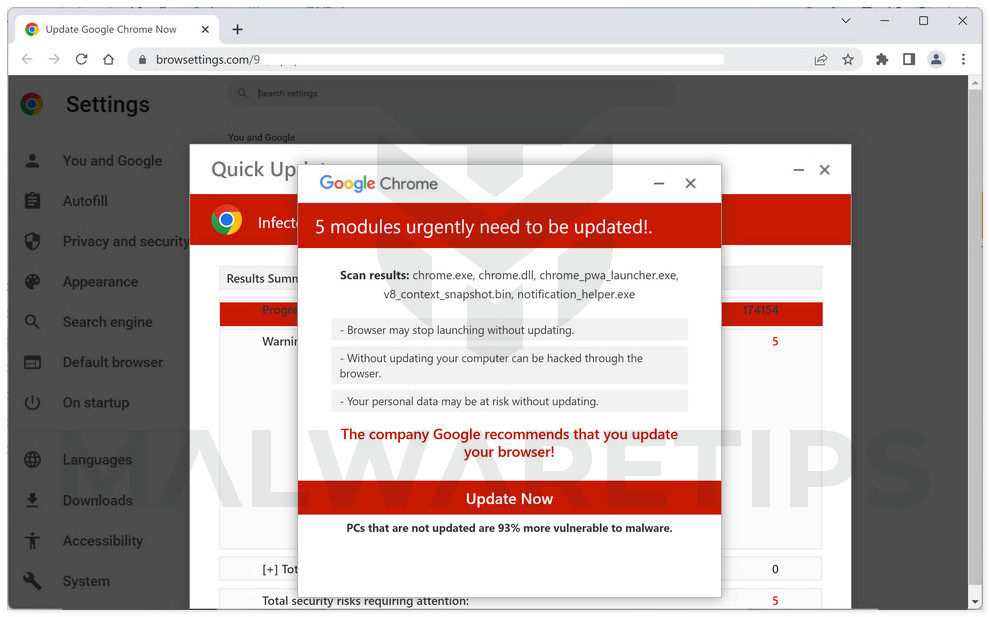Screen dimensions: 990x617
Task: Click 'Browser may stop launching without updating.' line
Action: coord(510,330)
